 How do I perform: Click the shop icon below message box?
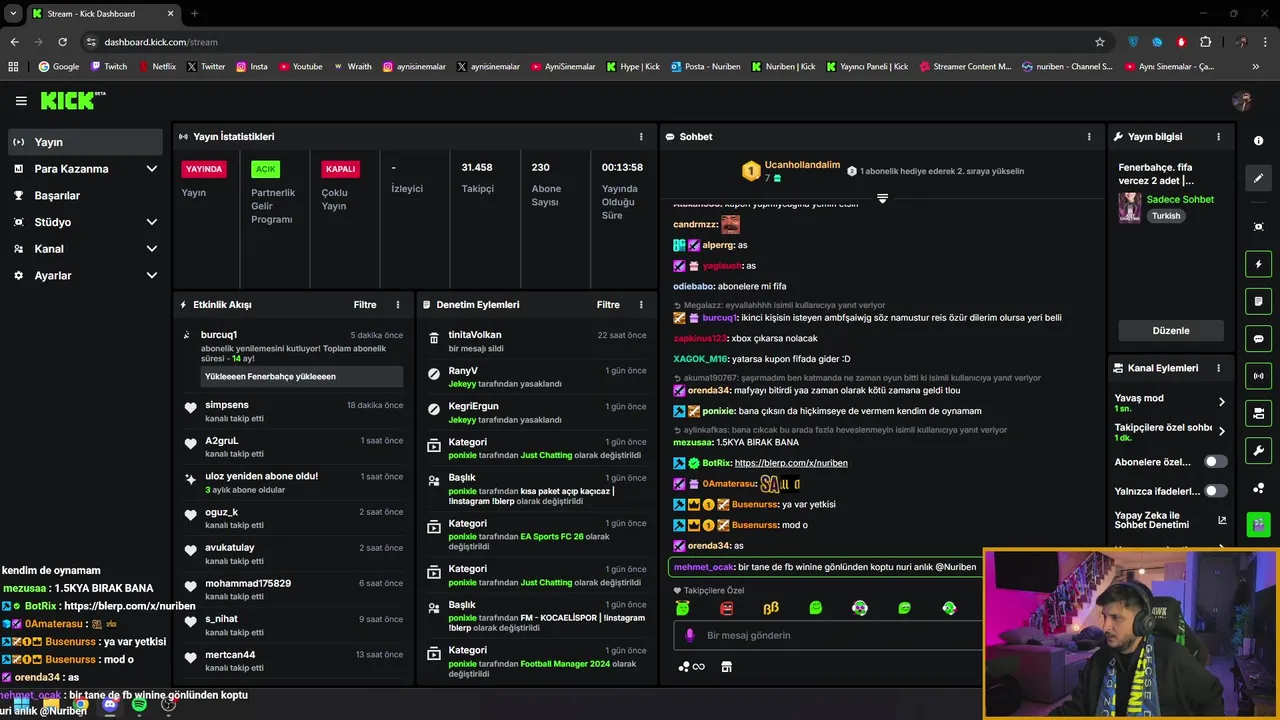[726, 667]
